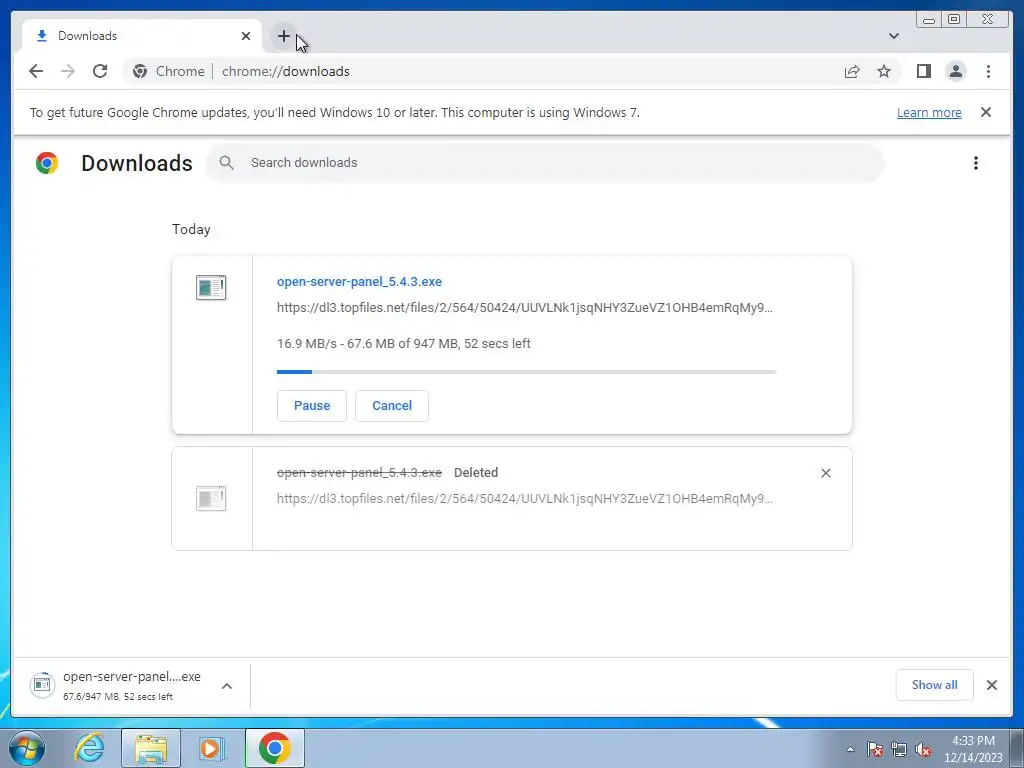
Task: Go back to previous page
Action: [36, 71]
